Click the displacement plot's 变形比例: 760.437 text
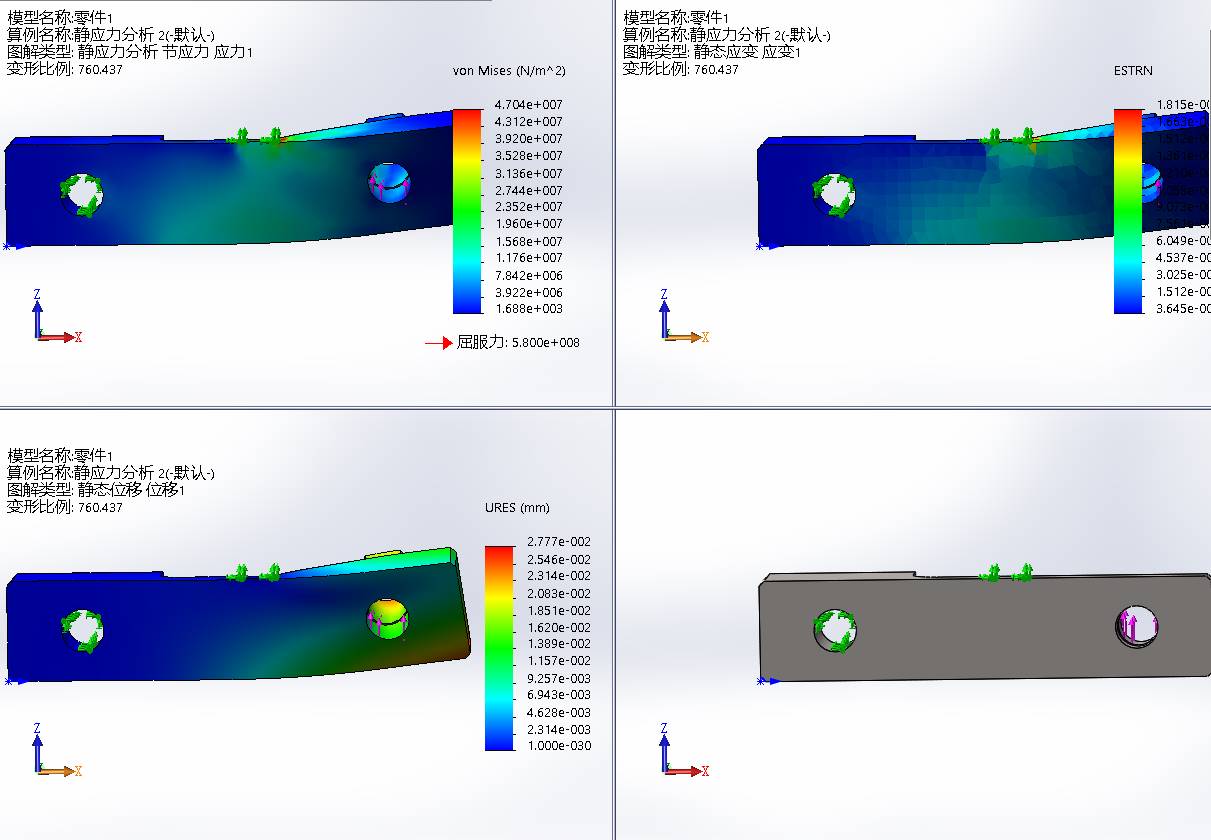 tap(65, 507)
